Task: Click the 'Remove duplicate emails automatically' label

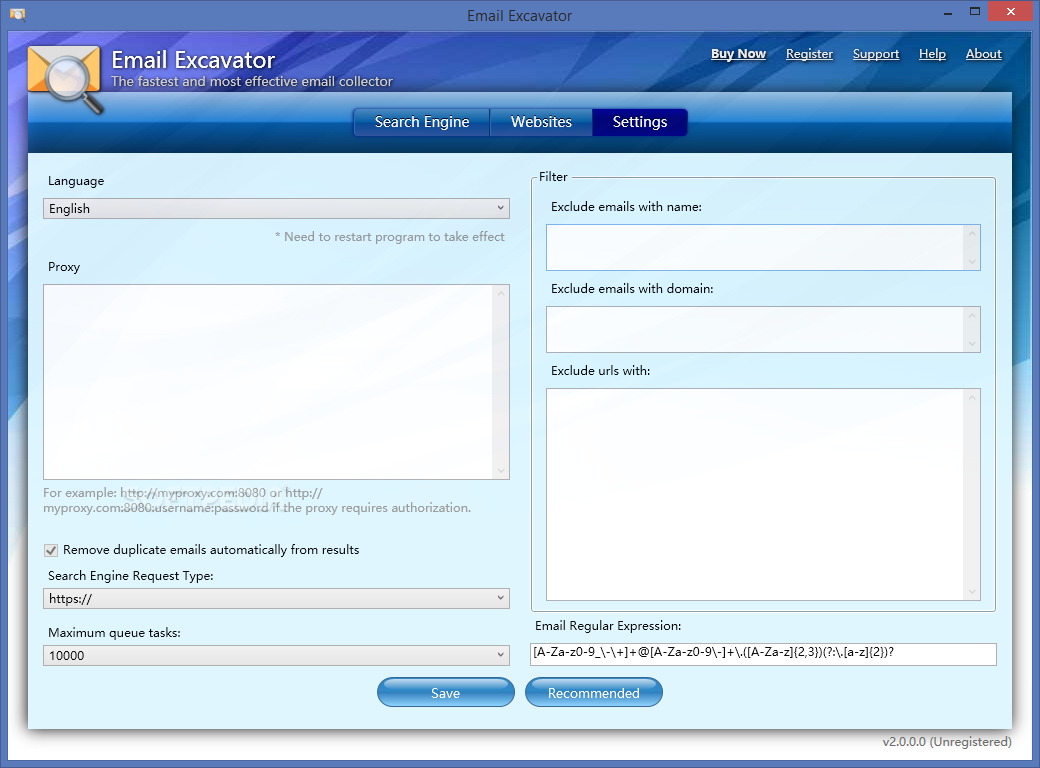Action: point(211,550)
